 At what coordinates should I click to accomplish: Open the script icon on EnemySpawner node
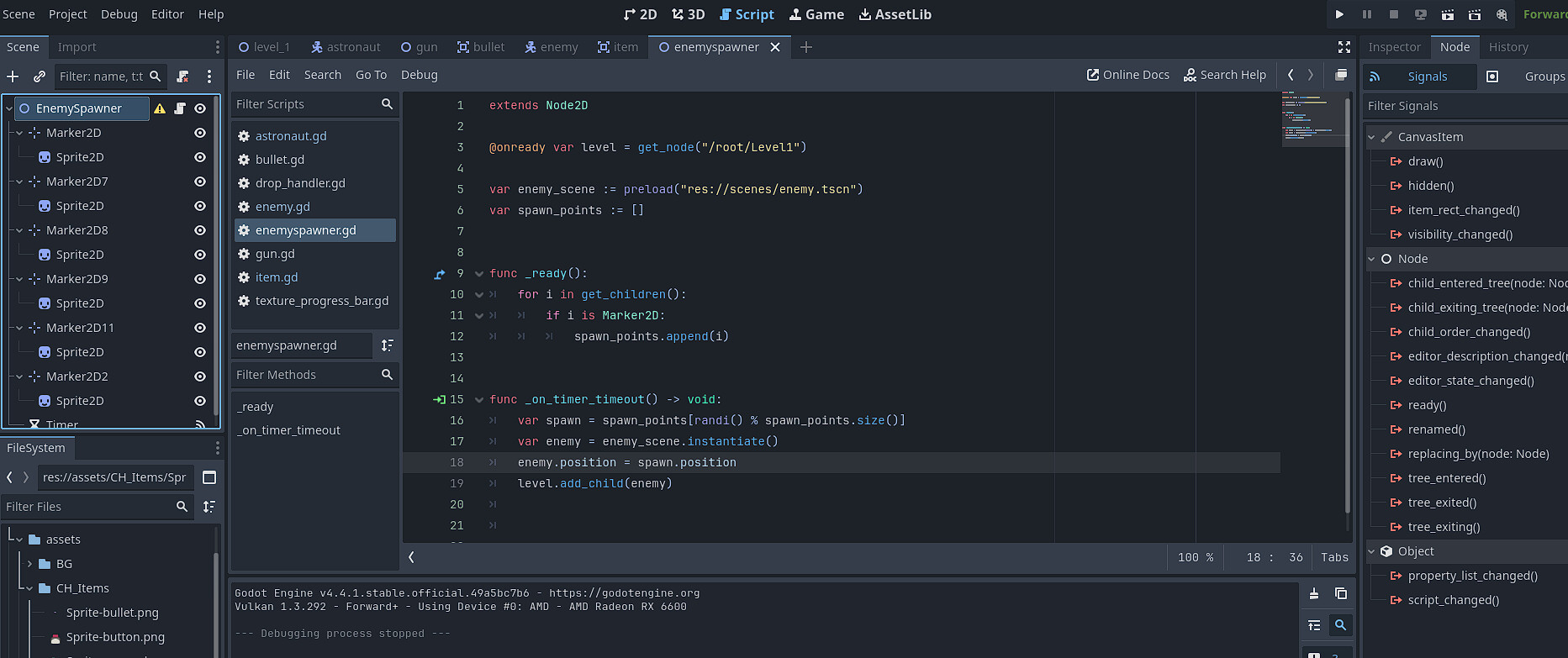[x=180, y=108]
